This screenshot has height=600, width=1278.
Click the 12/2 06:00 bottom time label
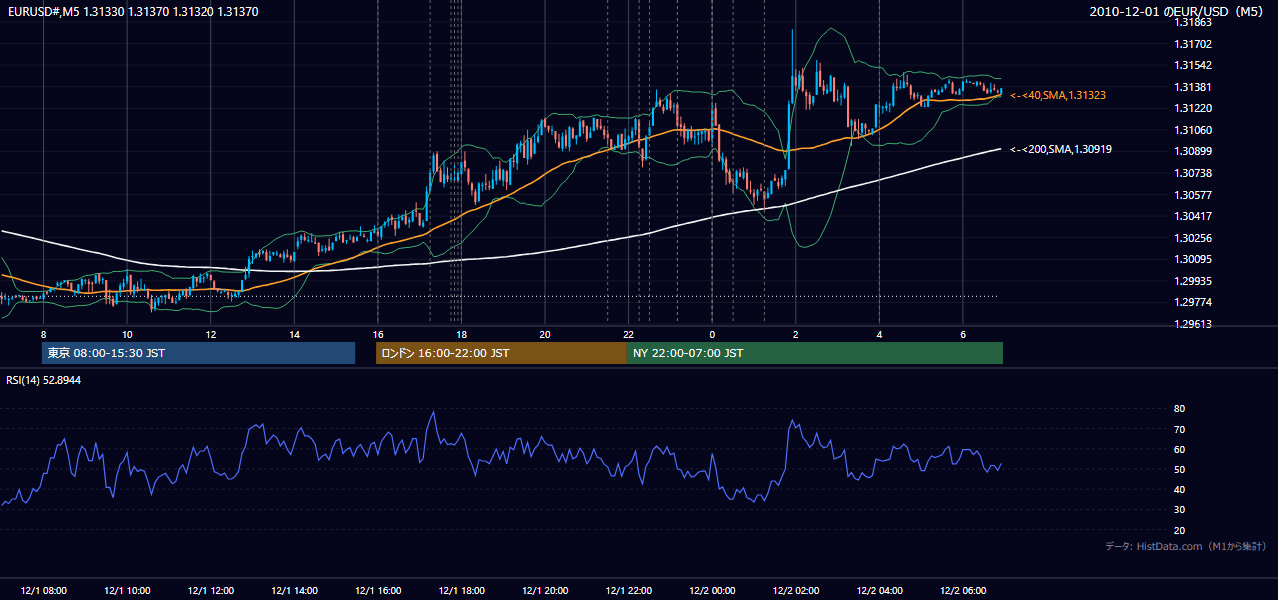point(963,591)
